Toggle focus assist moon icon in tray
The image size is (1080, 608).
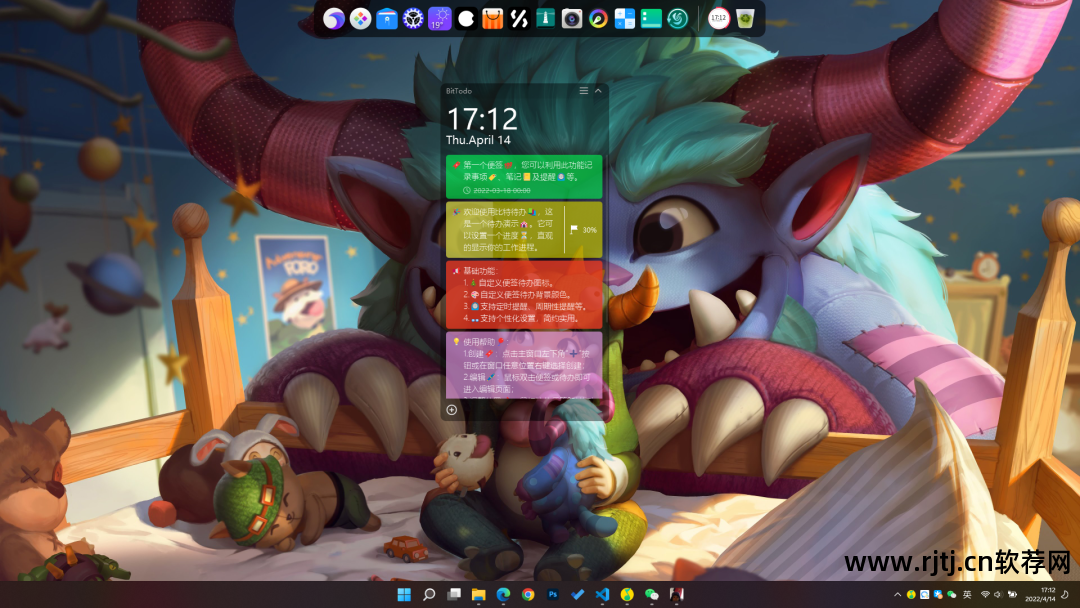(1066, 594)
